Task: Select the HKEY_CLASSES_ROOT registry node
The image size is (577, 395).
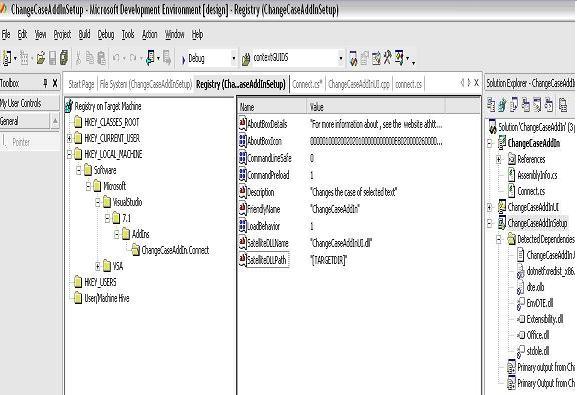Action: point(111,122)
